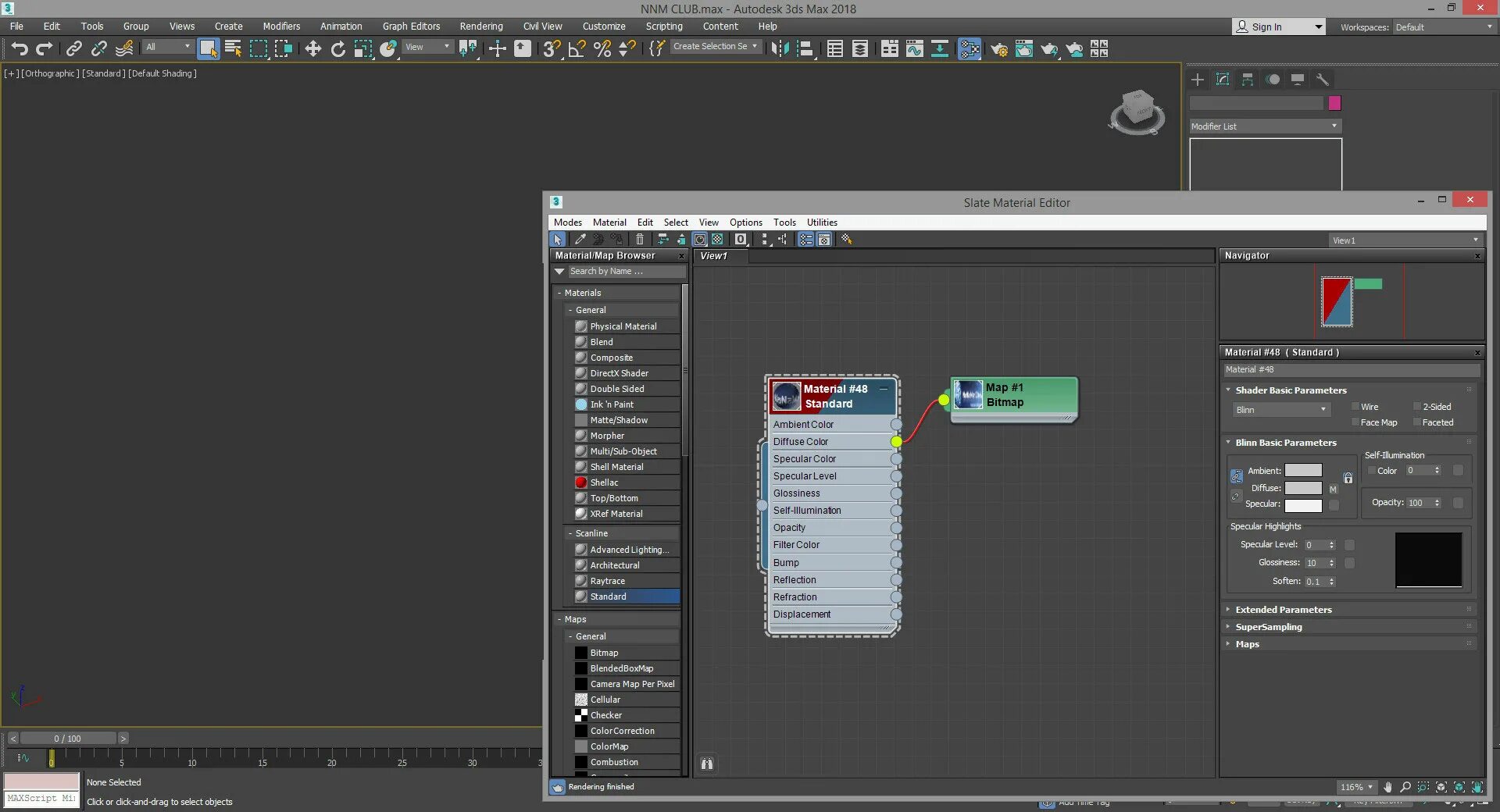Click the Delete Selected icon in Slate editor
Viewport: 1500px width, 812px height.
coord(640,240)
